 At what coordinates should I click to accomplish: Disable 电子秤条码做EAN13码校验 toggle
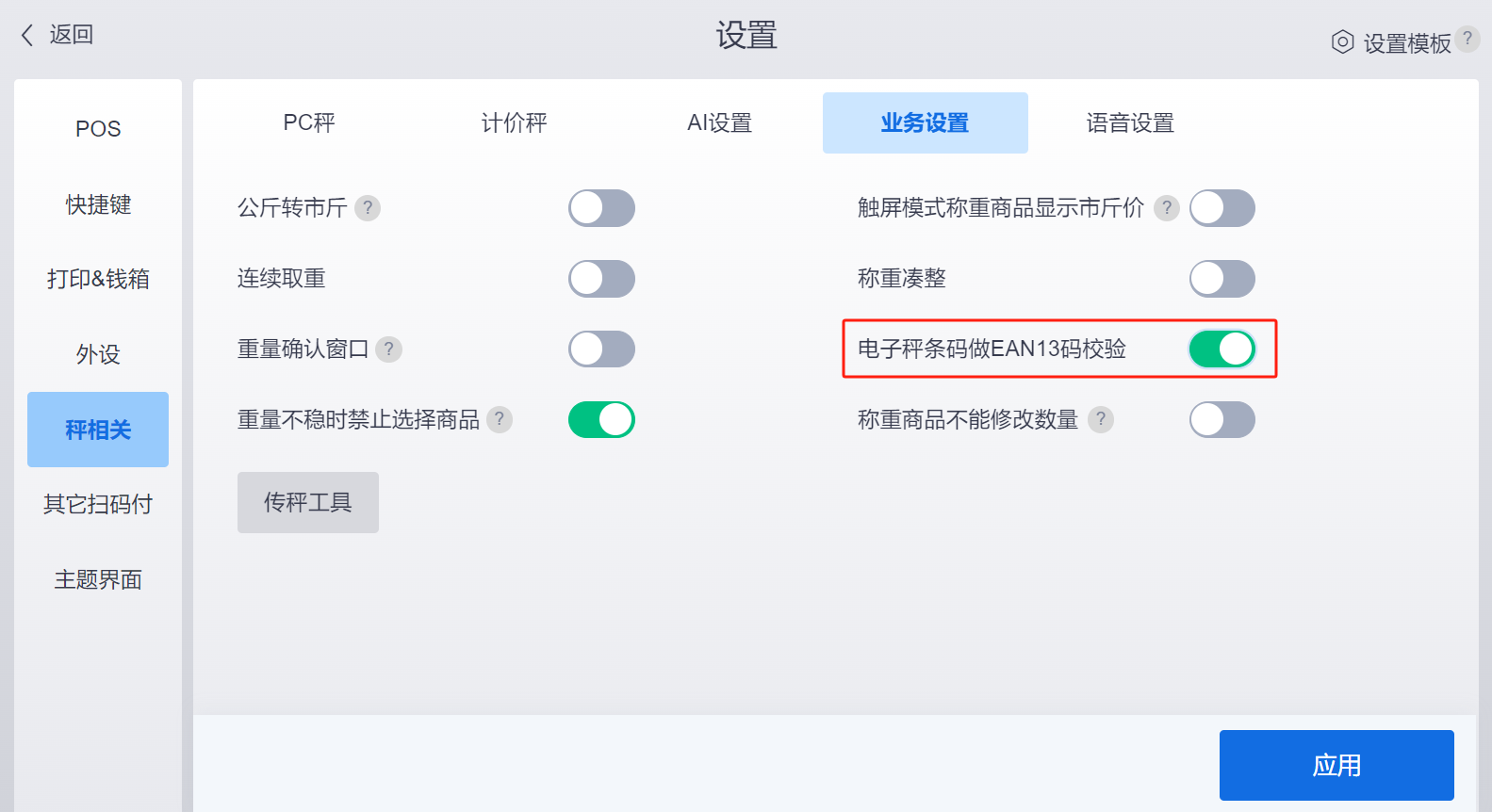tap(1222, 349)
